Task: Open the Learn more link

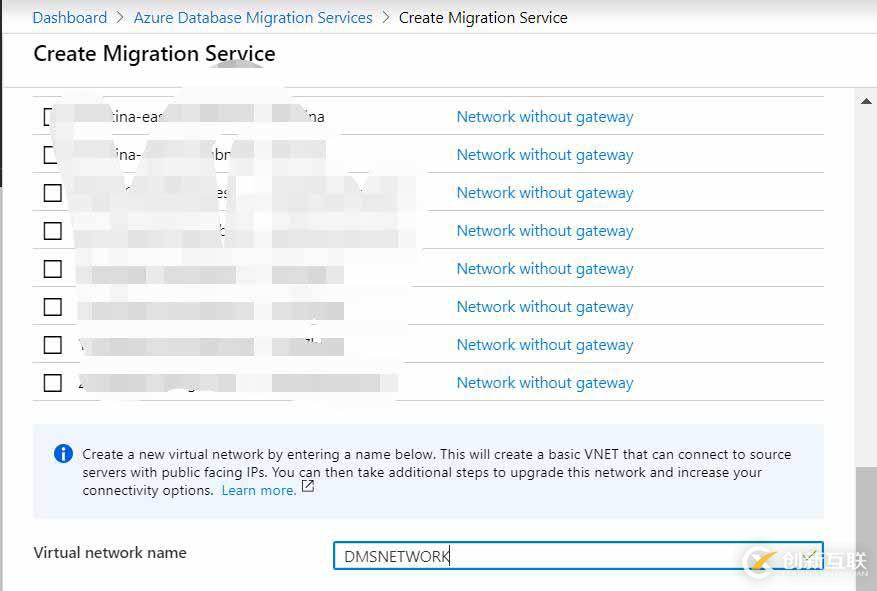Action: [x=258, y=490]
